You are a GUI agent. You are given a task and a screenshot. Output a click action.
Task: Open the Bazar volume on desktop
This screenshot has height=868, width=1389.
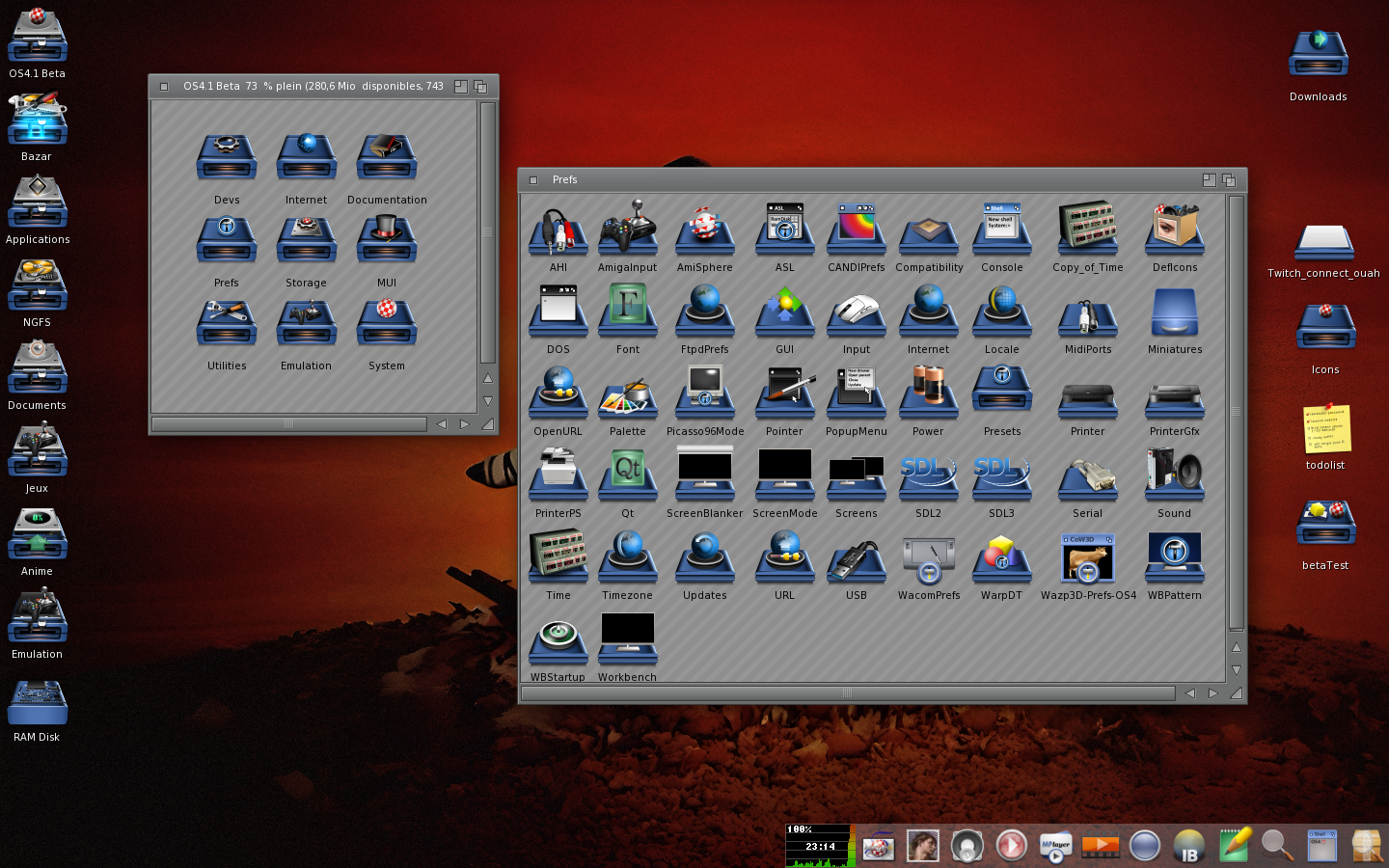coord(37,119)
